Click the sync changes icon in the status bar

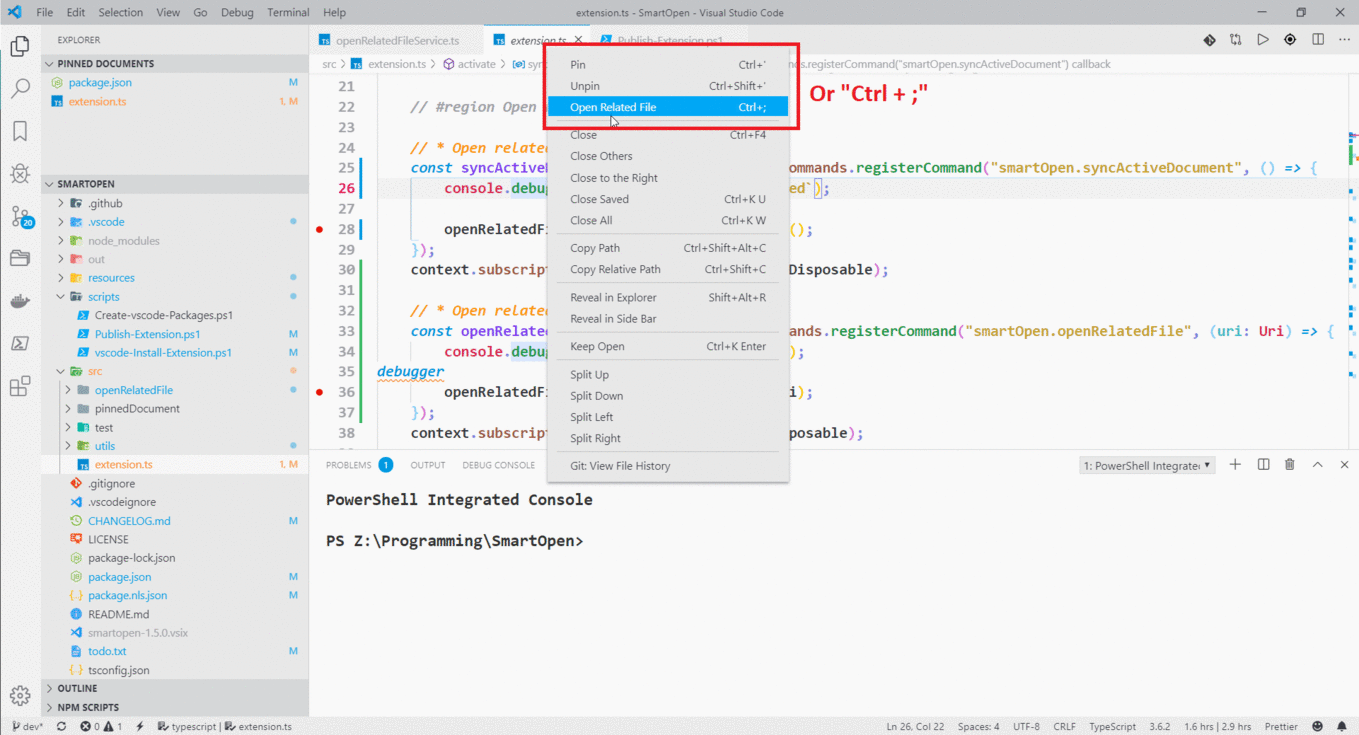(61, 727)
